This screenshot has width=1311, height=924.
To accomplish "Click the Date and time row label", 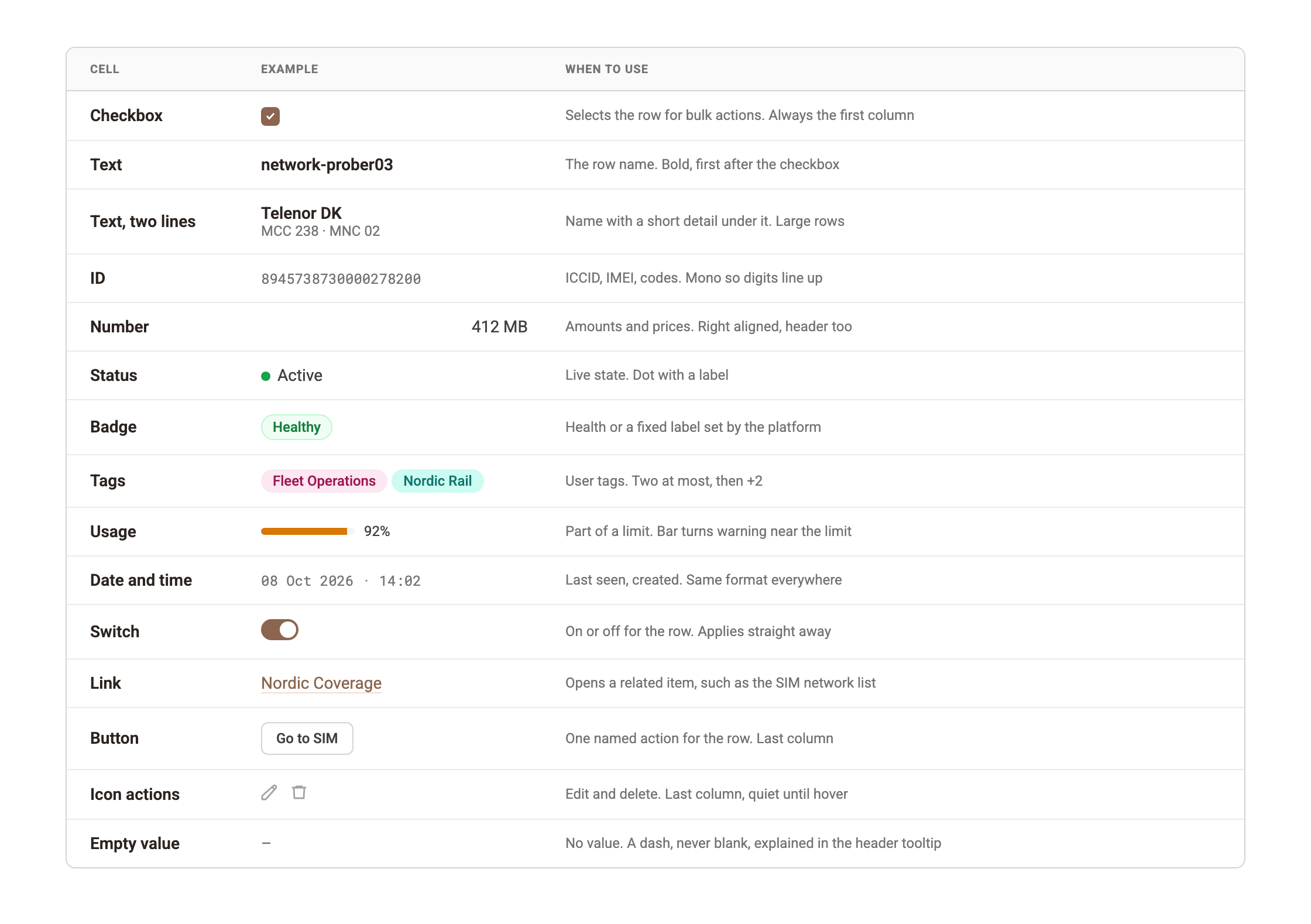I will click(141, 580).
